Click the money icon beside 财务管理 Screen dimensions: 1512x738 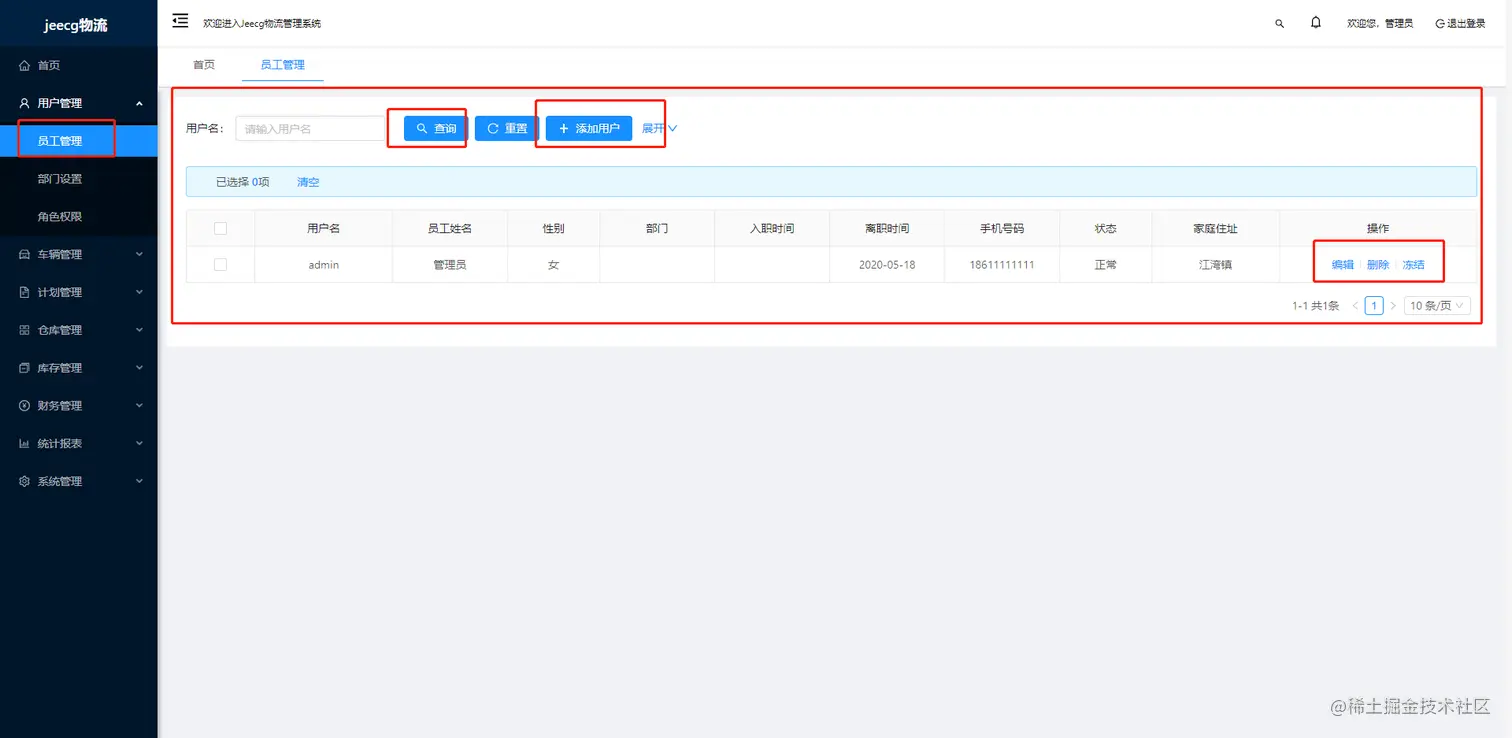tap(25, 406)
